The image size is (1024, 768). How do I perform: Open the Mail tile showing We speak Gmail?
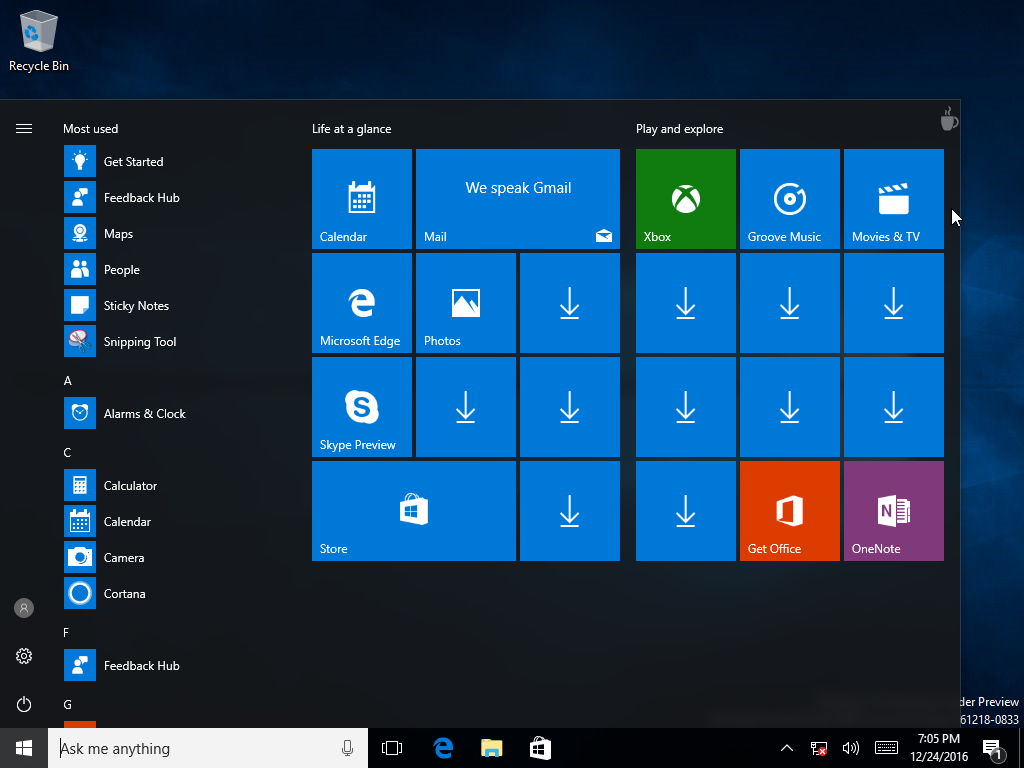coord(518,199)
